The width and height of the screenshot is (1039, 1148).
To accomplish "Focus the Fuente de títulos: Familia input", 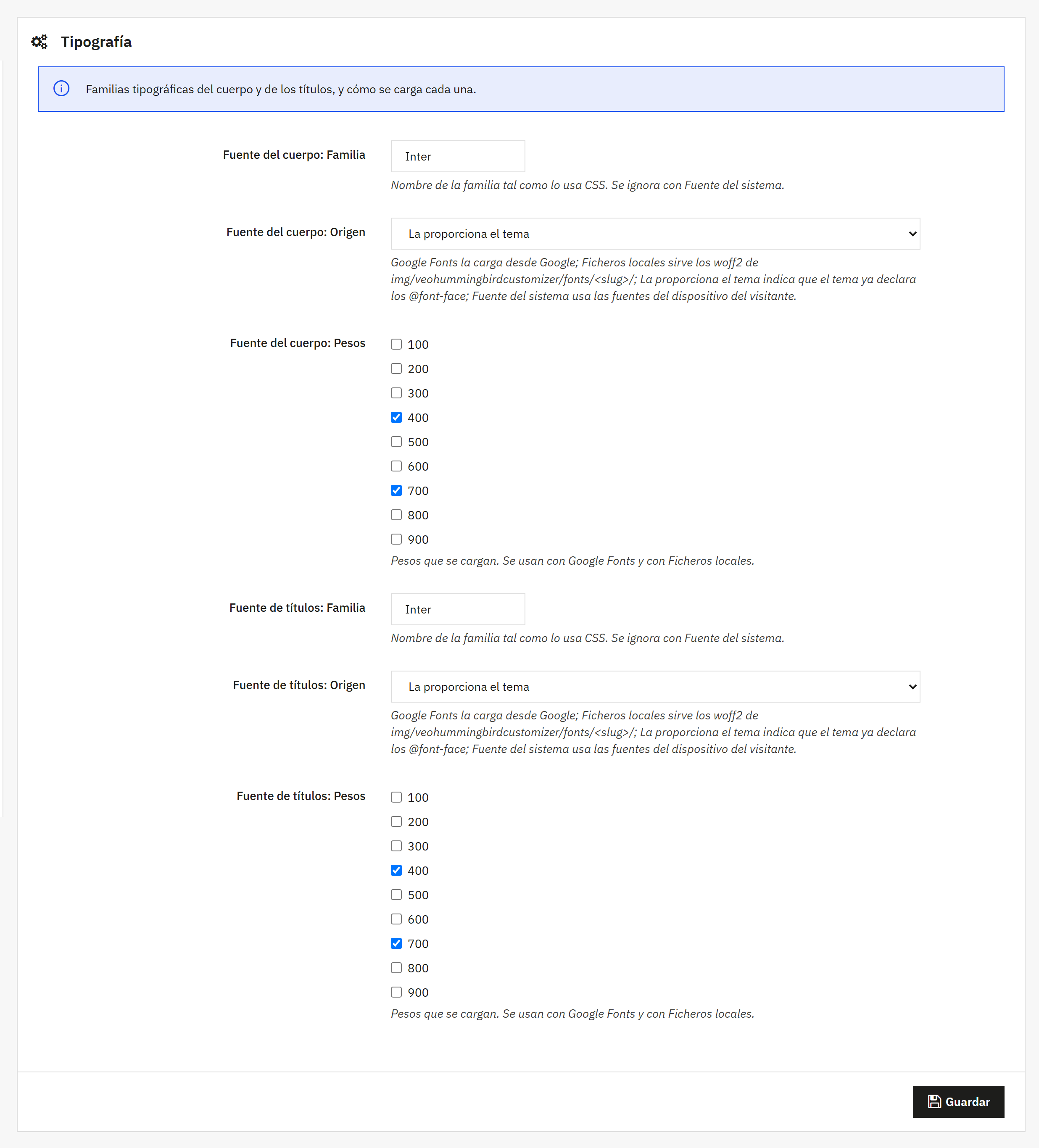I will pos(458,609).
